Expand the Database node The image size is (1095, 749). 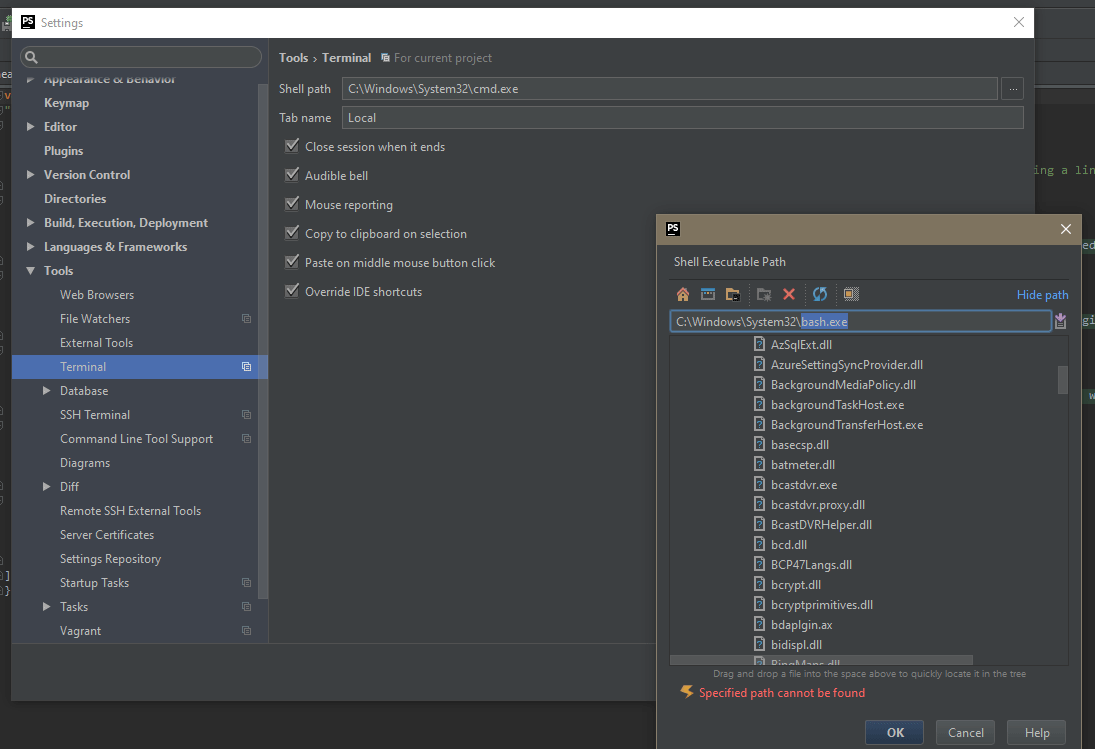click(47, 391)
